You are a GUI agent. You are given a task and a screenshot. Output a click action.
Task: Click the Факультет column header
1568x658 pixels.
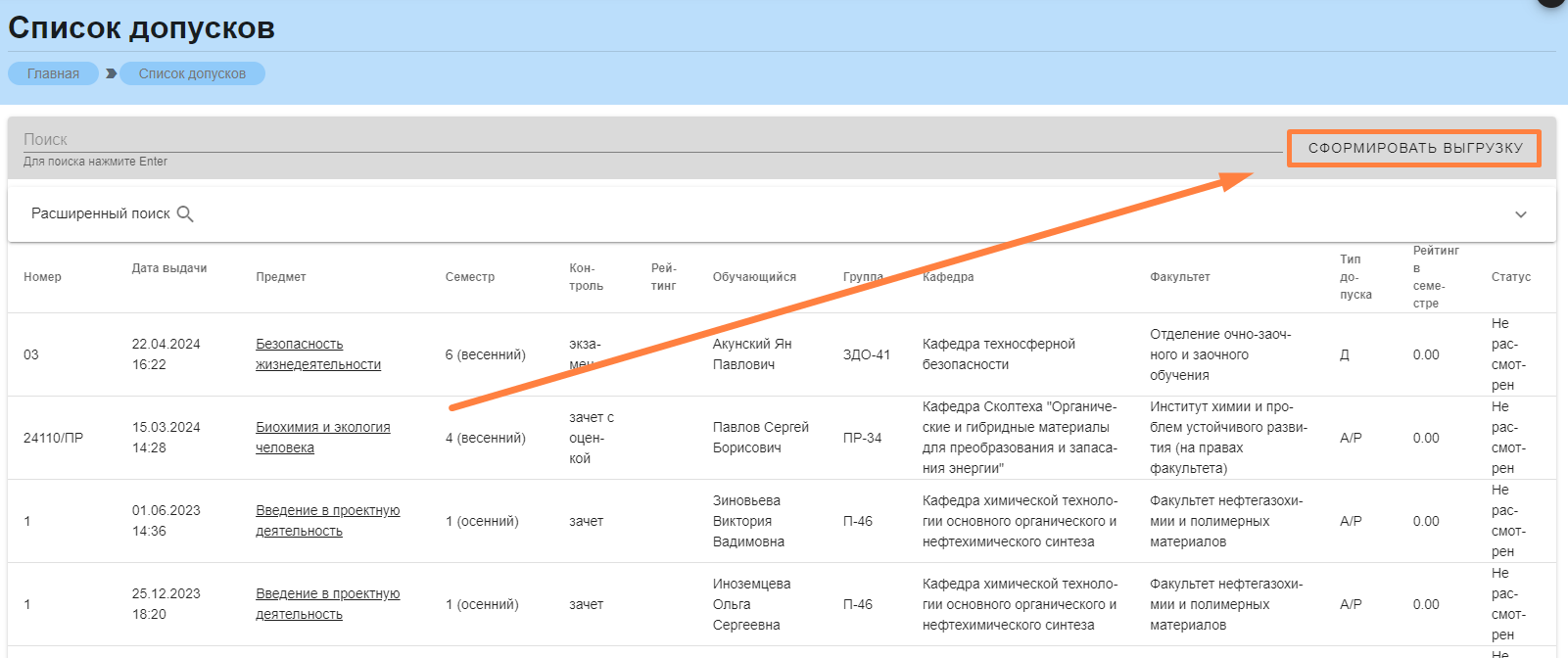(1179, 277)
